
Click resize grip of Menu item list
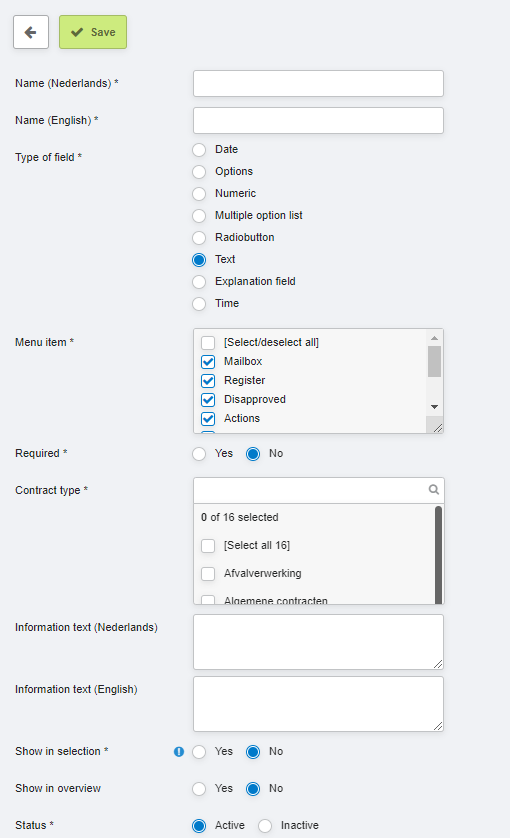click(438, 428)
